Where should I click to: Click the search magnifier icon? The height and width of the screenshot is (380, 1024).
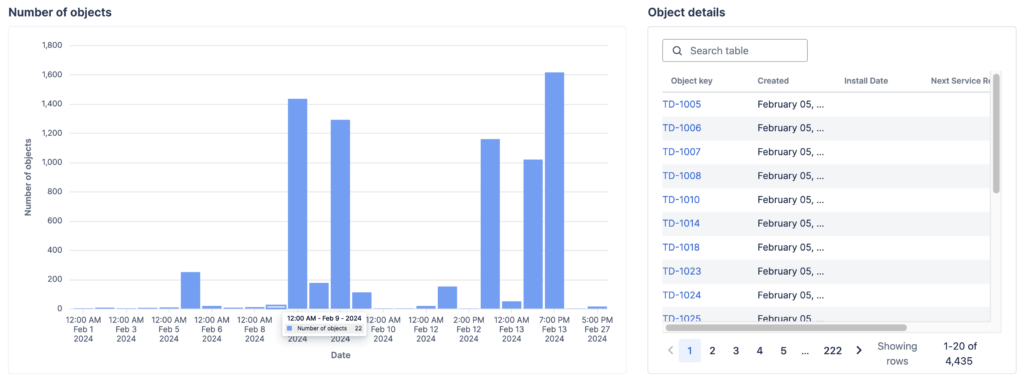677,51
